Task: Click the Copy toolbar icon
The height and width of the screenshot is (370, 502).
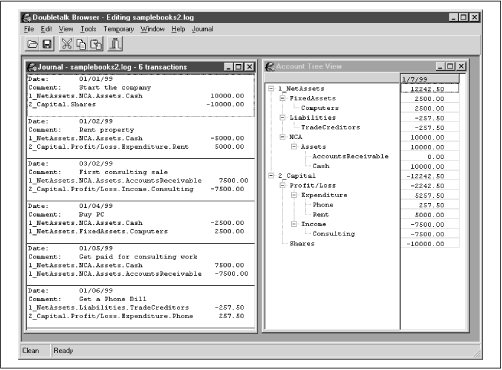Action: tap(81, 44)
